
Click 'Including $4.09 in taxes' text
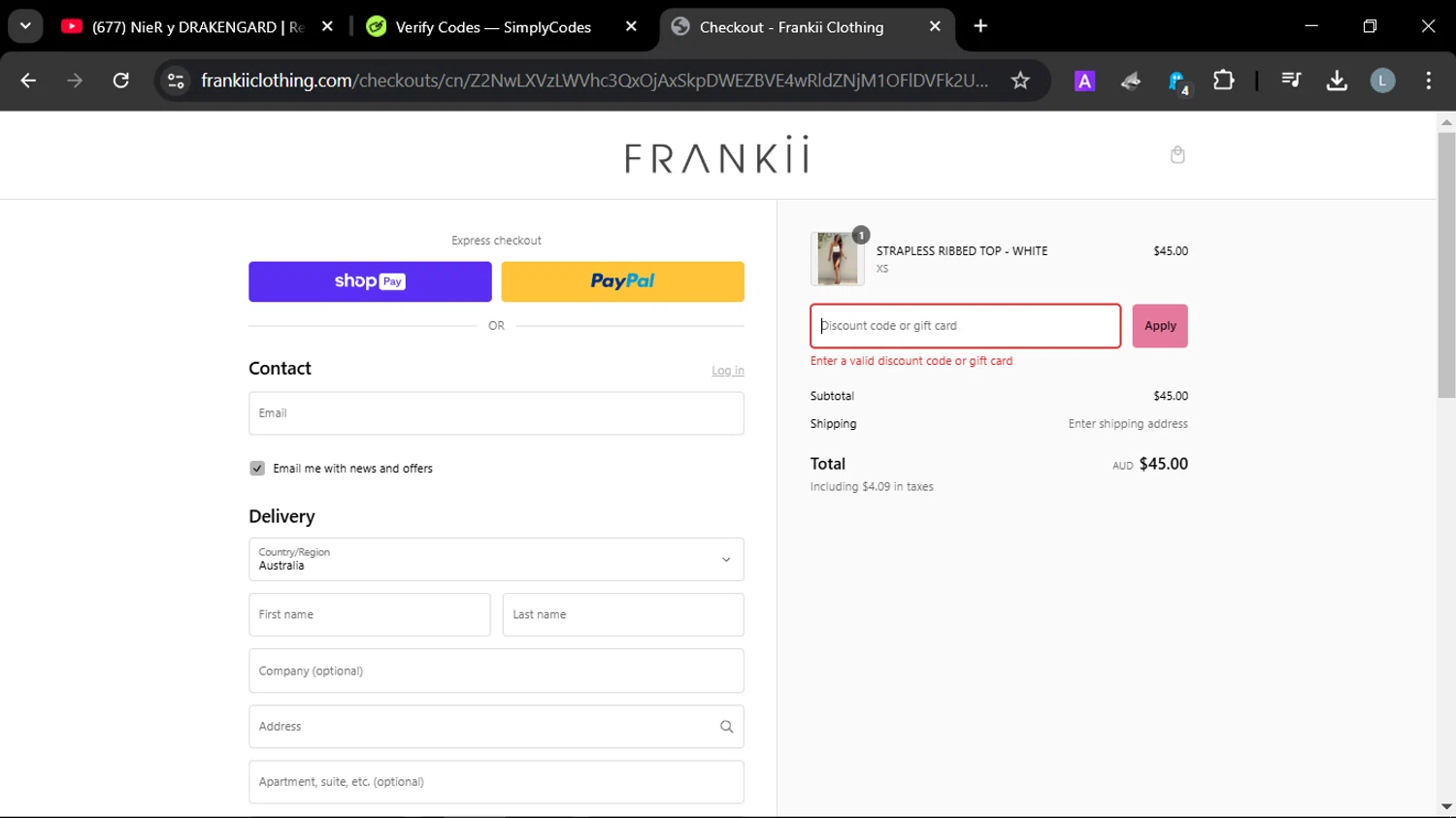click(x=872, y=487)
